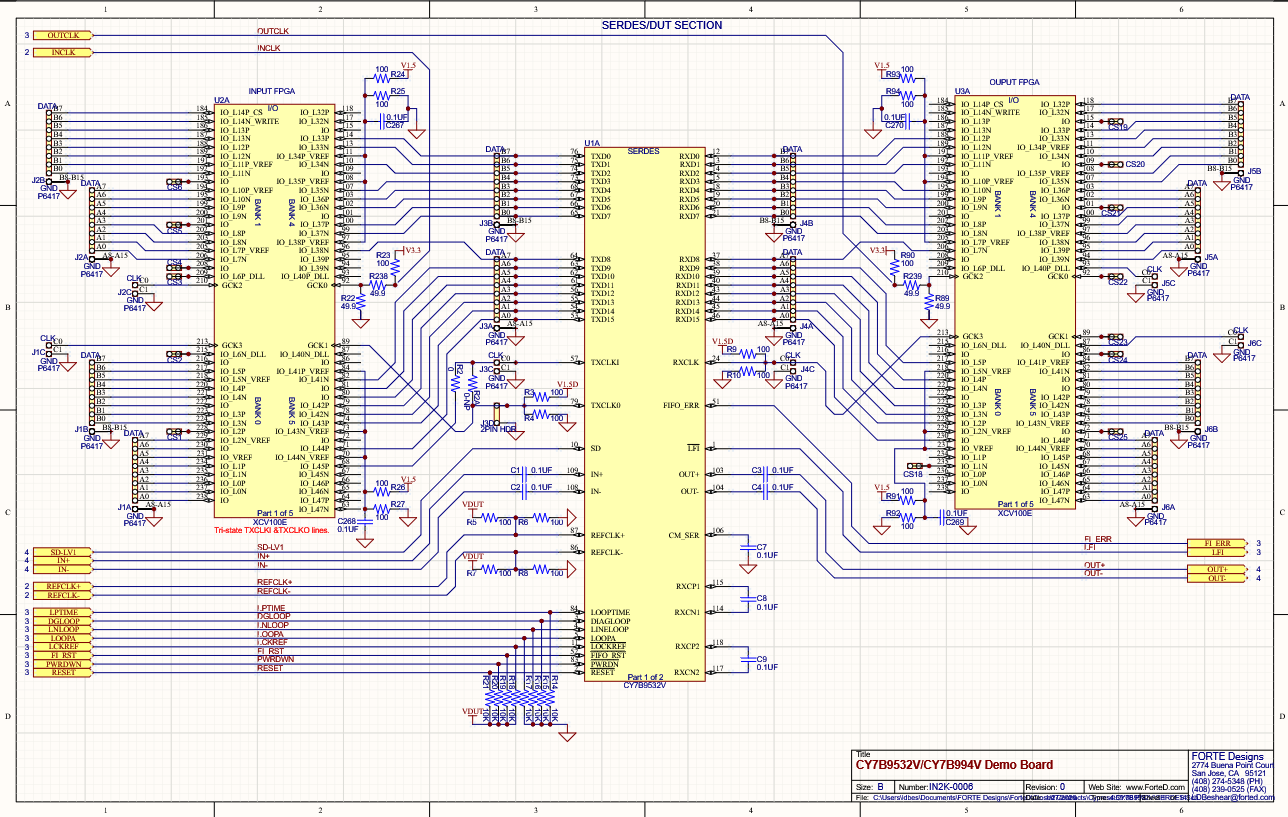Click the yellow DGLOOP port
Viewport: 1288px width, 817px height.
click(x=63, y=620)
